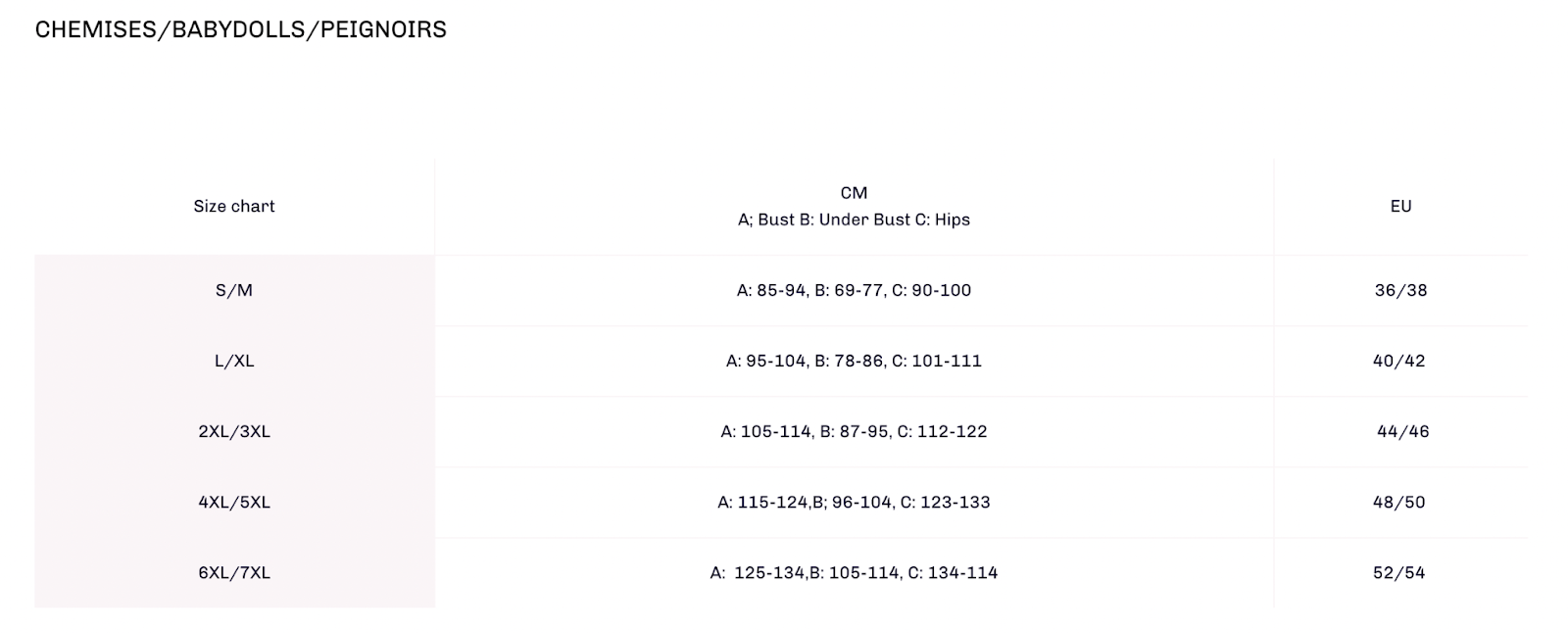Screen dimensions: 1568x633
Task: Click EU size 48/50
Action: (1399, 502)
